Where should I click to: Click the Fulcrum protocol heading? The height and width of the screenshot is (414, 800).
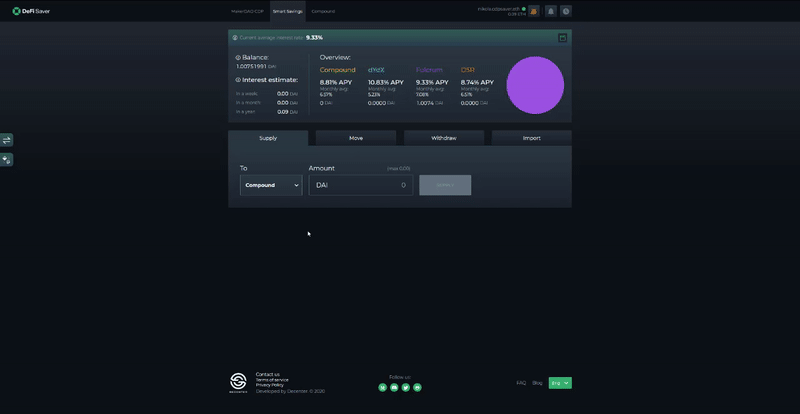coord(429,70)
